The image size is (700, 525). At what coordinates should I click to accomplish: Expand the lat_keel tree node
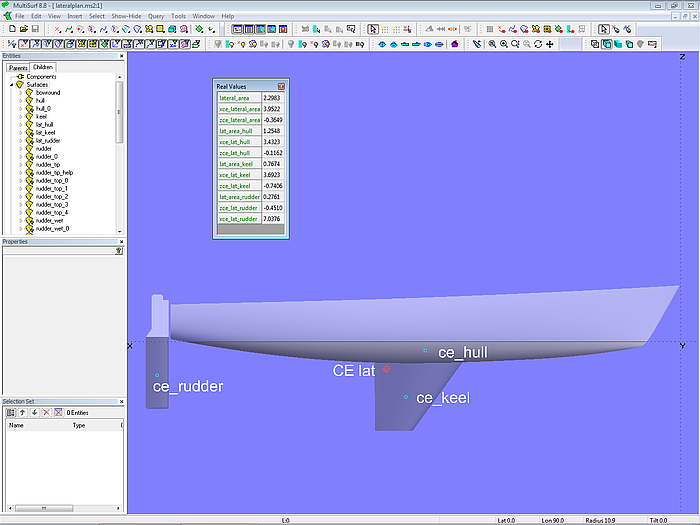20,133
